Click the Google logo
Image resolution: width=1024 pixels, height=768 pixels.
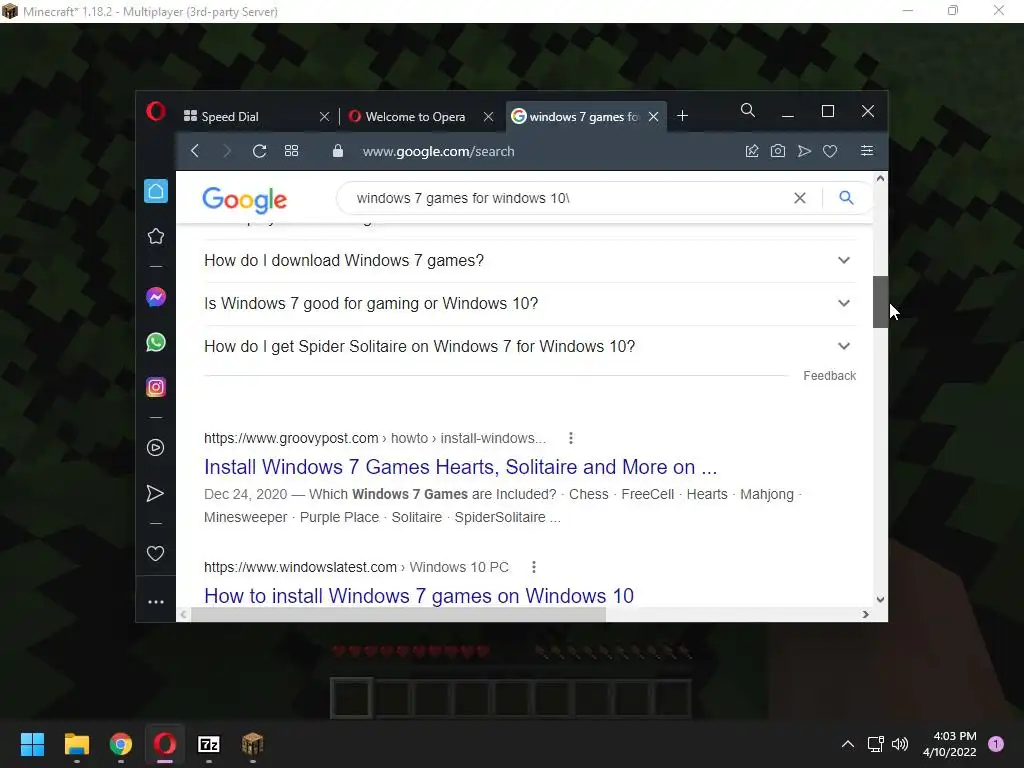pyautogui.click(x=244, y=200)
